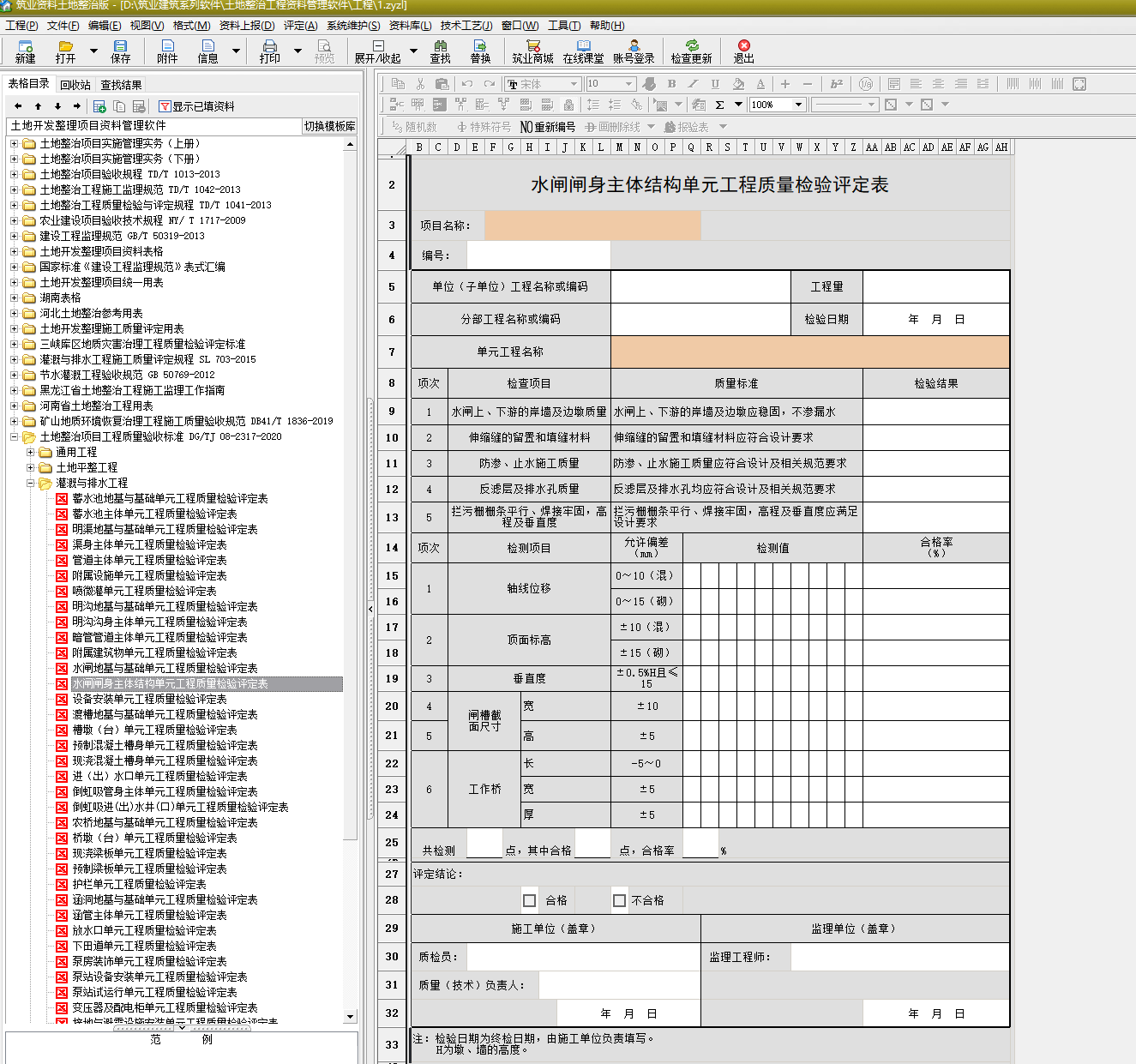Image resolution: width=1136 pixels, height=1064 pixels.
Task: Click the up arrow in directory toolbar
Action: click(38, 106)
